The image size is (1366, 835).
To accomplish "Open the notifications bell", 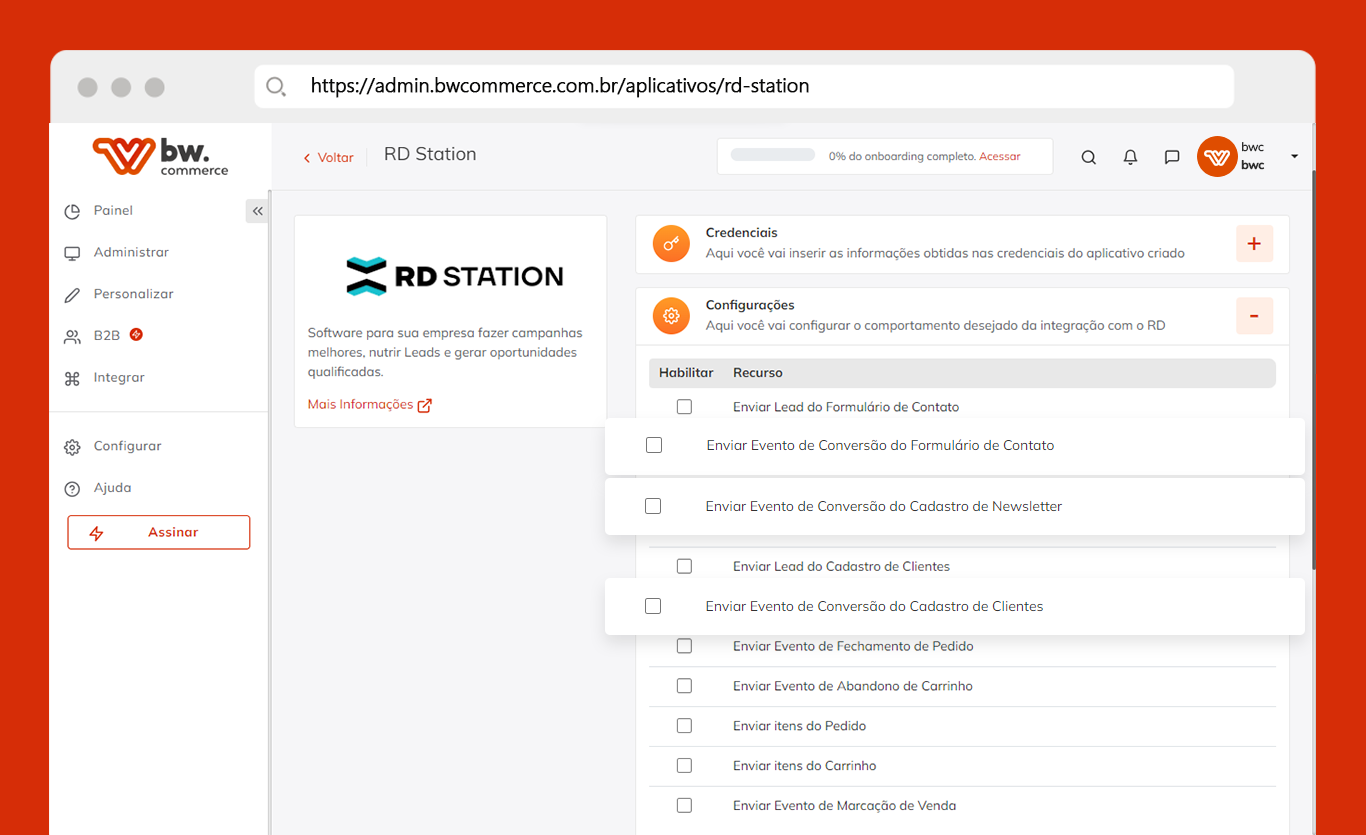I will [1130, 157].
